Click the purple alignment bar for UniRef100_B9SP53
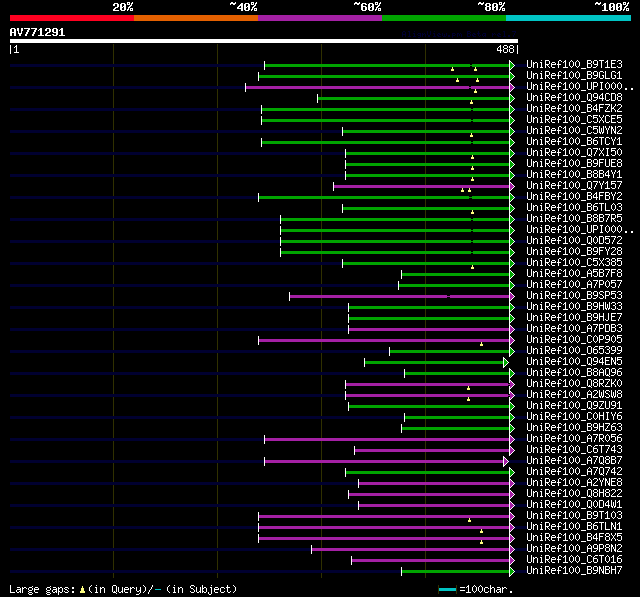 [400, 296]
